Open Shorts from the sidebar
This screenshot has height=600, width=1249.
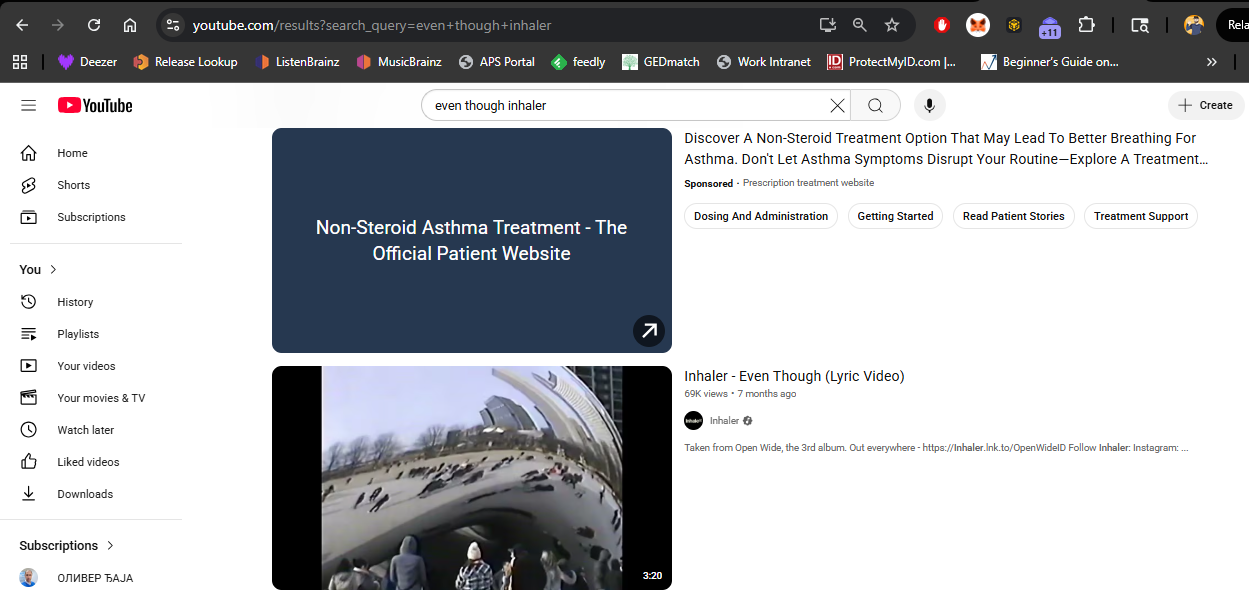tap(73, 185)
